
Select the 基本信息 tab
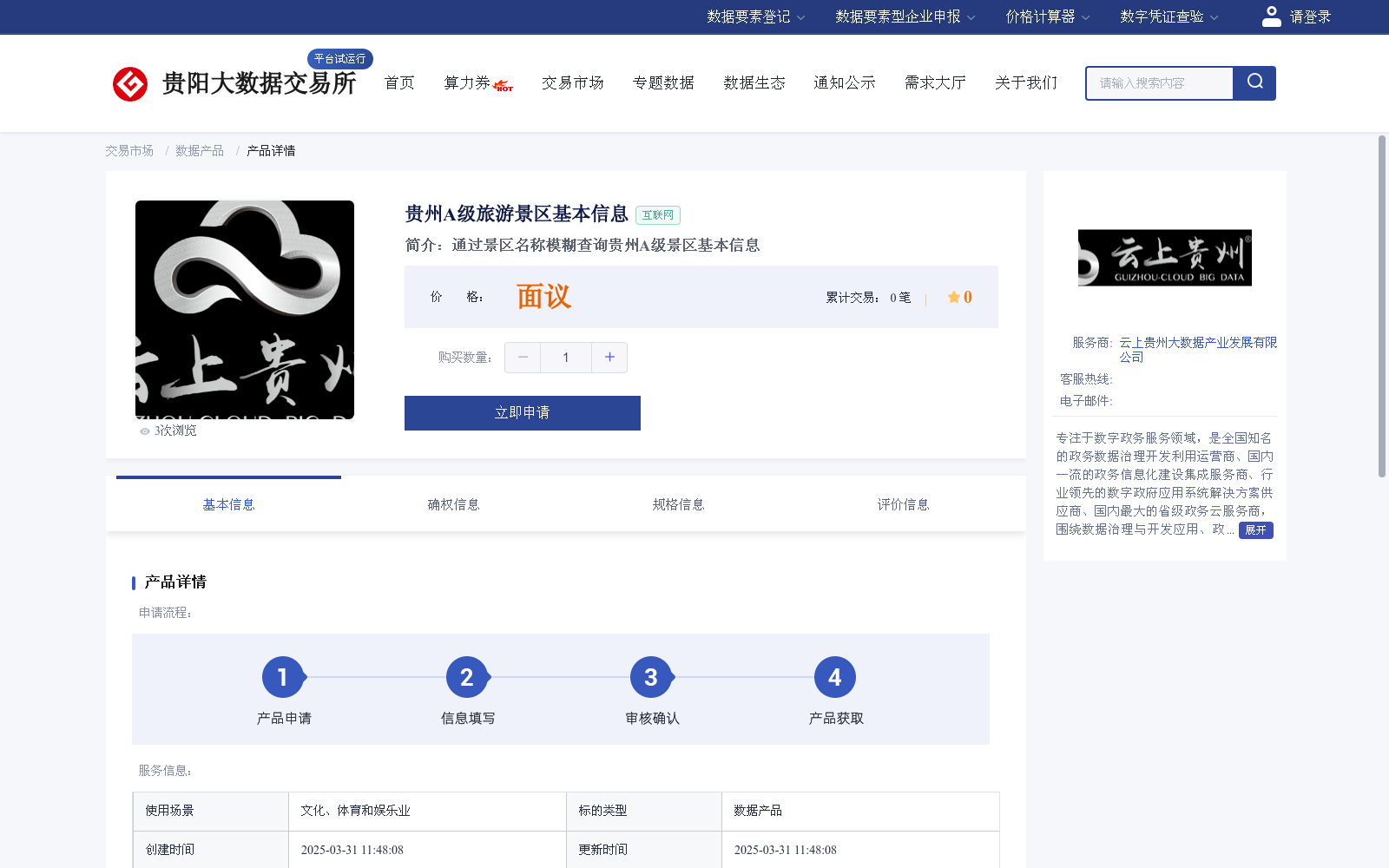click(x=228, y=504)
